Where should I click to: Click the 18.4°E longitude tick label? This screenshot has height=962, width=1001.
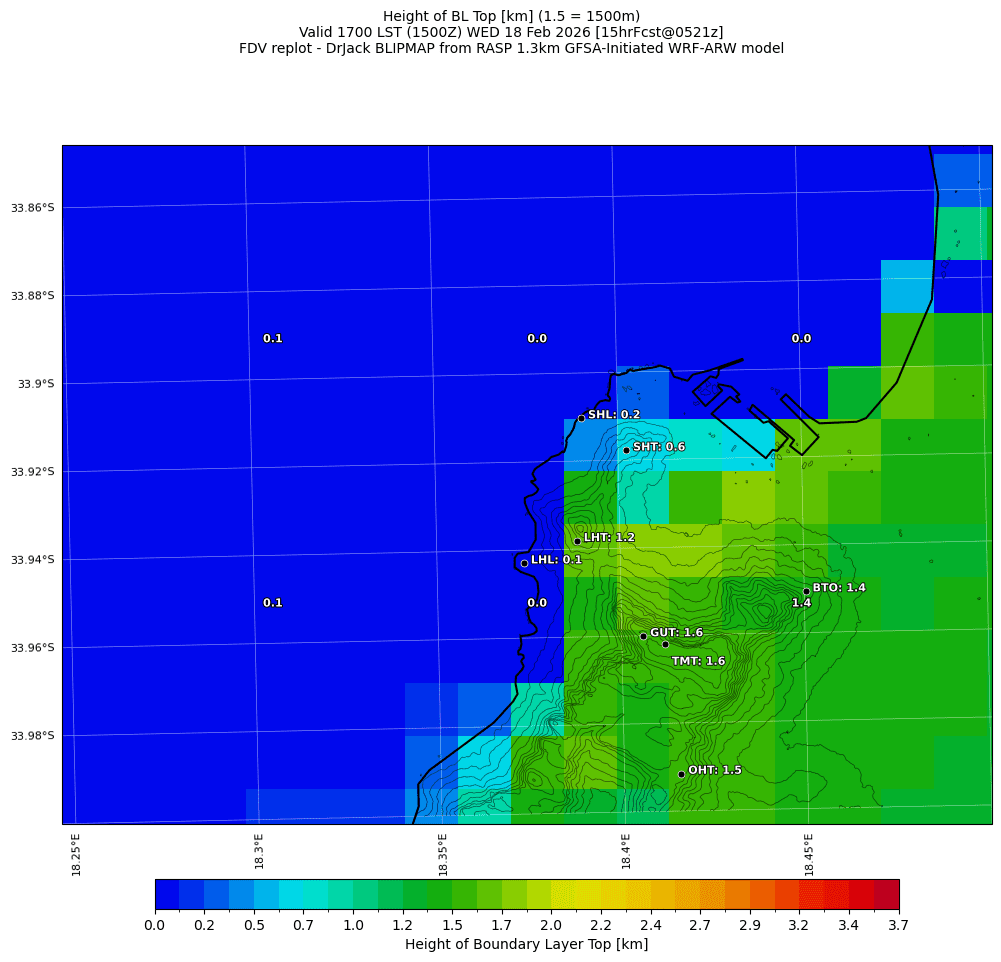point(626,853)
